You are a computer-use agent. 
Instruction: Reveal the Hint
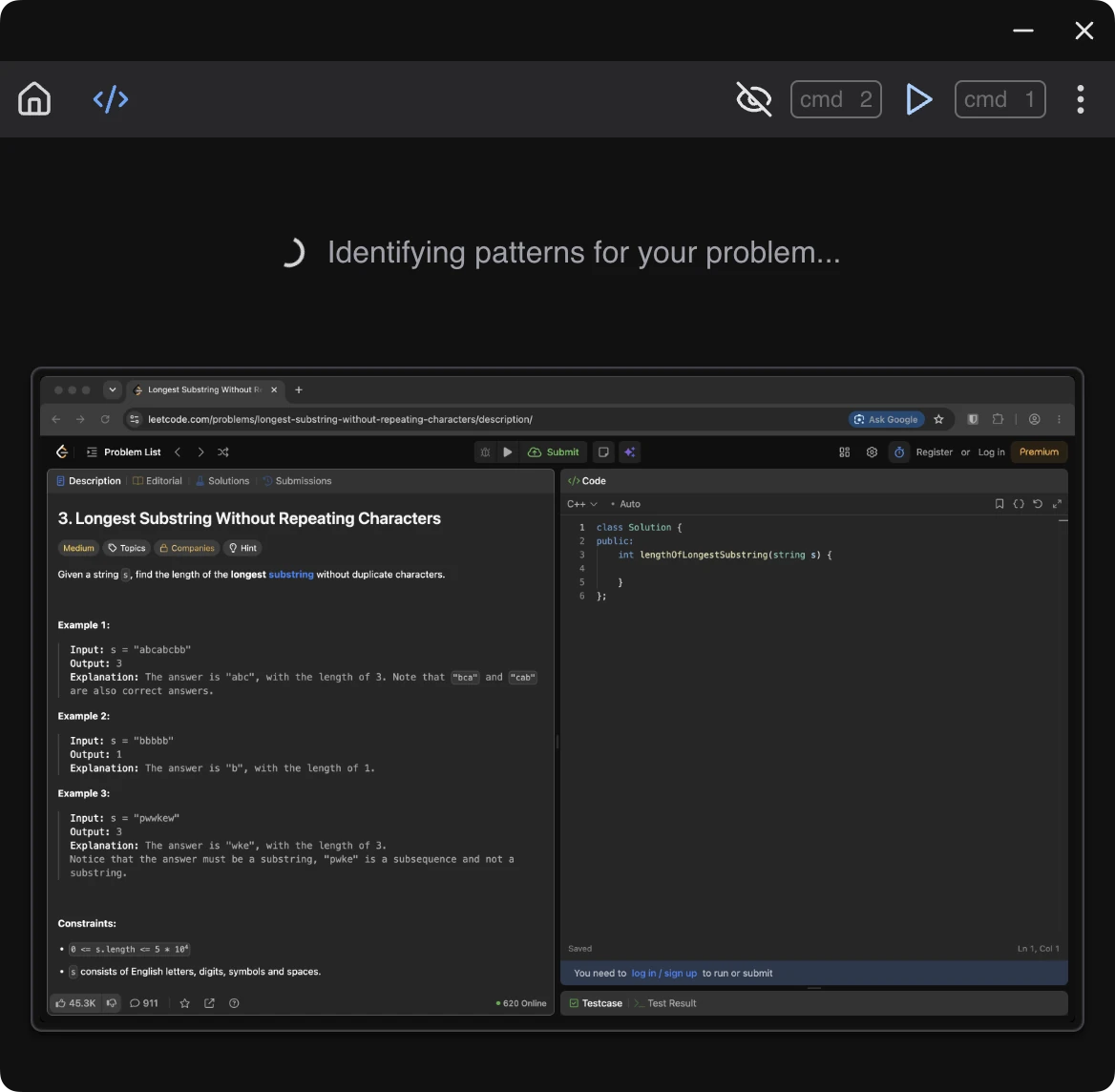click(x=242, y=548)
